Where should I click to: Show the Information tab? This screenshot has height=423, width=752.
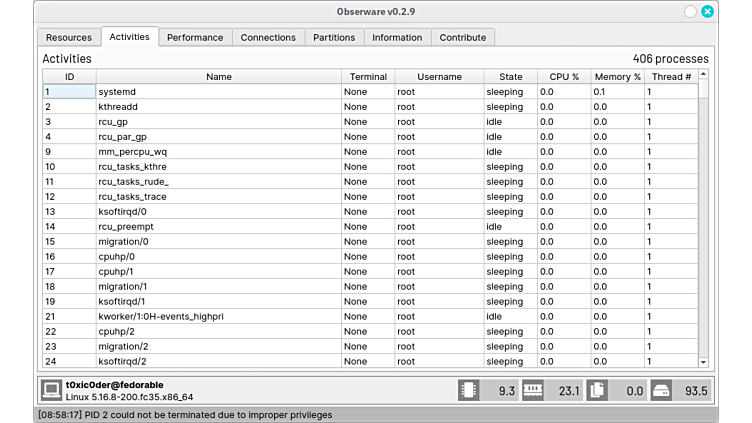tap(397, 37)
